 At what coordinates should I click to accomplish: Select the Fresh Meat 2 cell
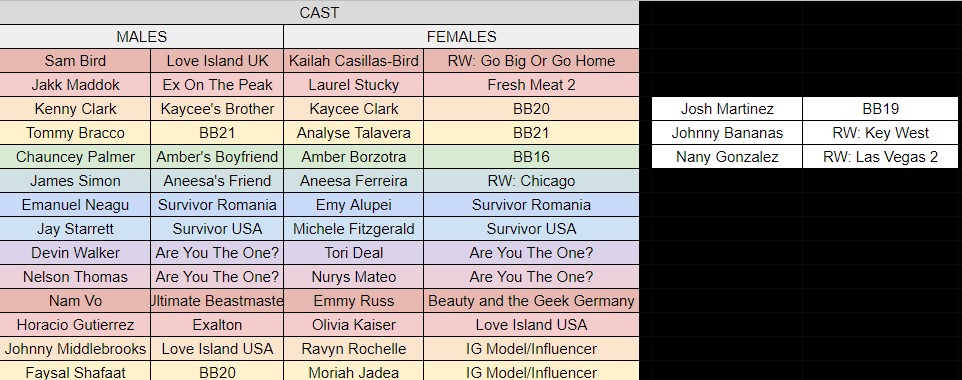(x=531, y=85)
